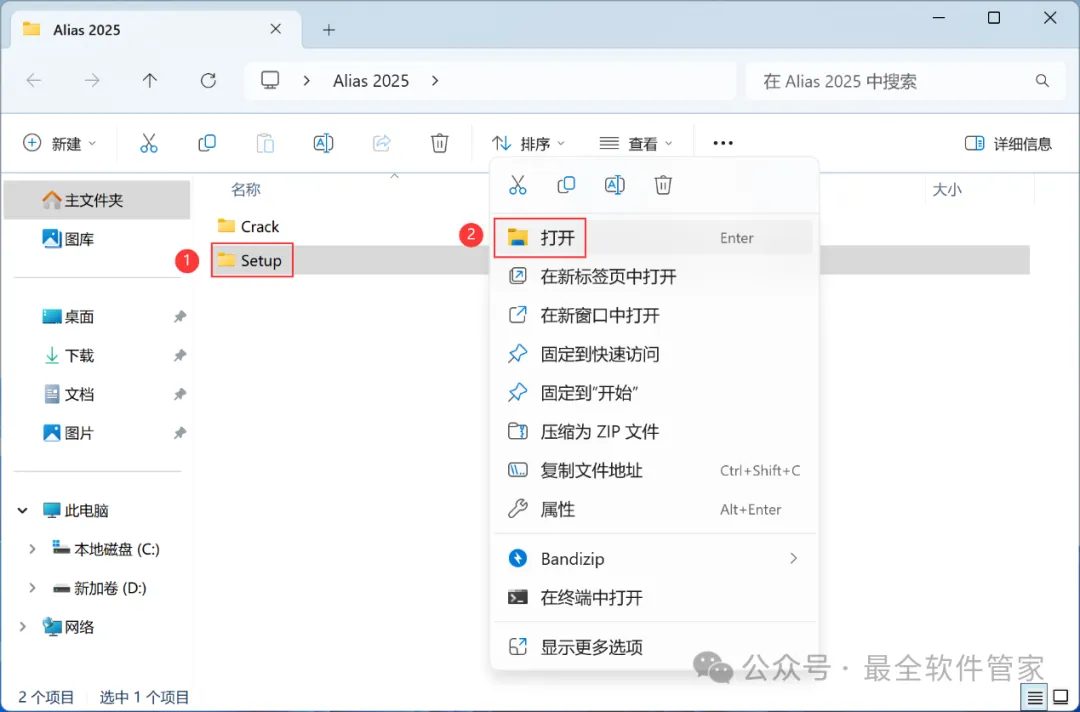
Task: Choose 在新窗口中打开
Action: pyautogui.click(x=654, y=315)
